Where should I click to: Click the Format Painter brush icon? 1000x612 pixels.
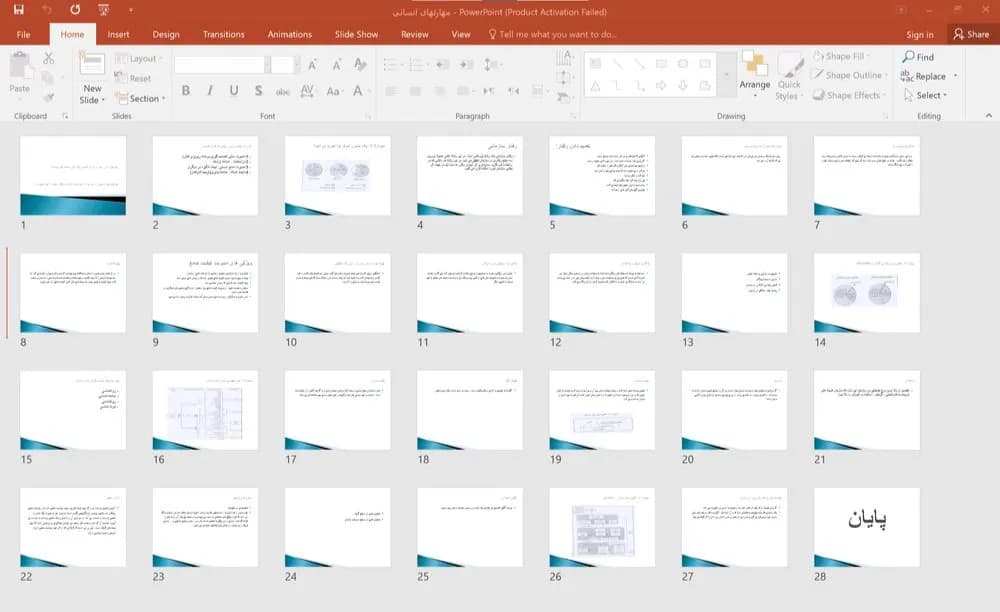click(48, 97)
